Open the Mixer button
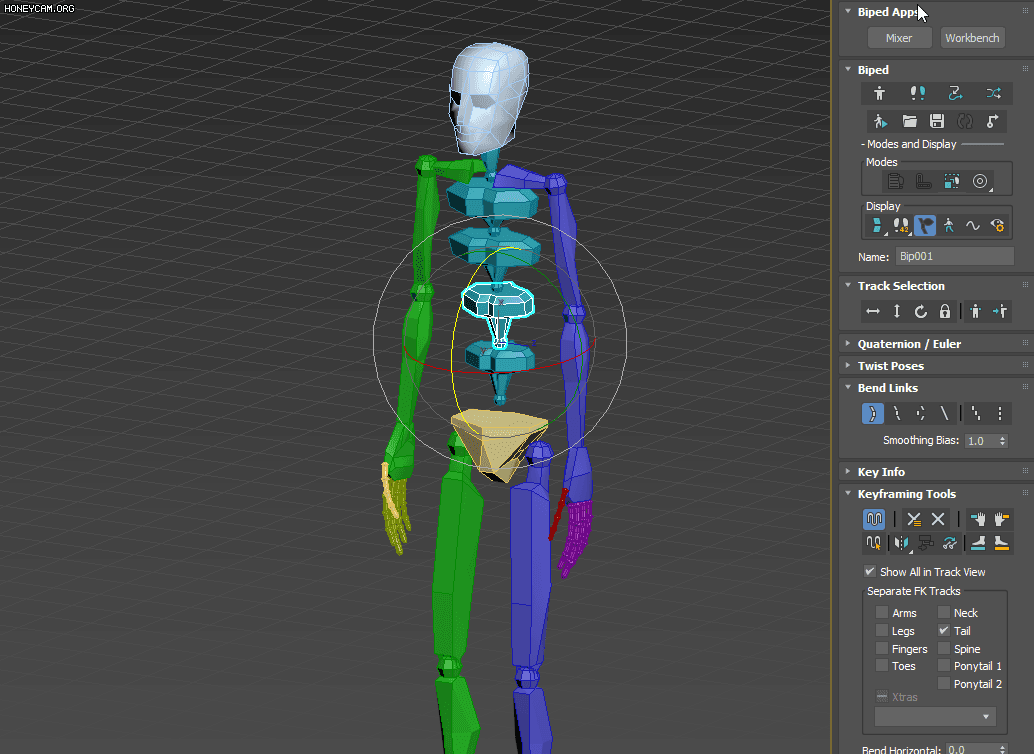 [899, 38]
